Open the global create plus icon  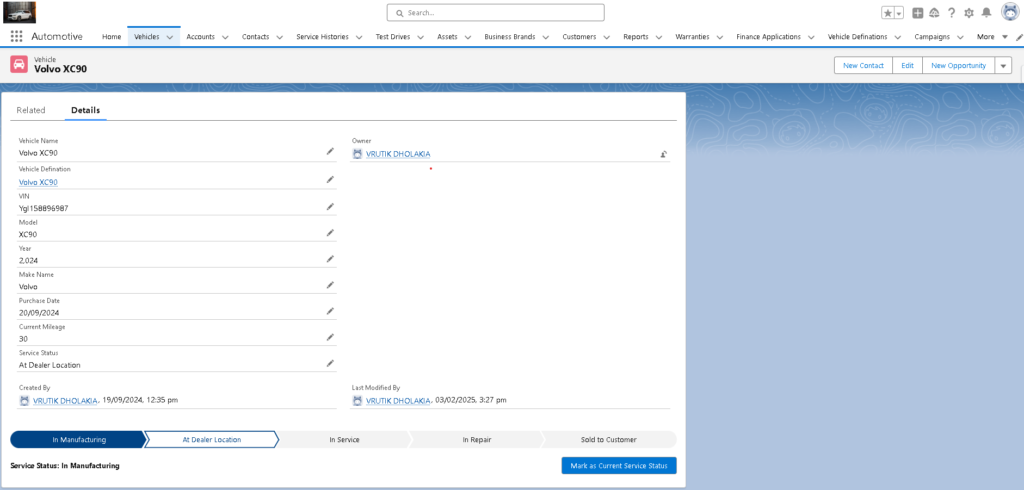pos(918,13)
